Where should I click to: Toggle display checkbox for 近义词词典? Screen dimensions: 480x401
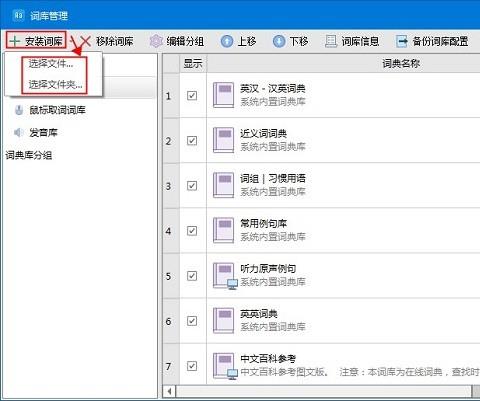(x=192, y=141)
